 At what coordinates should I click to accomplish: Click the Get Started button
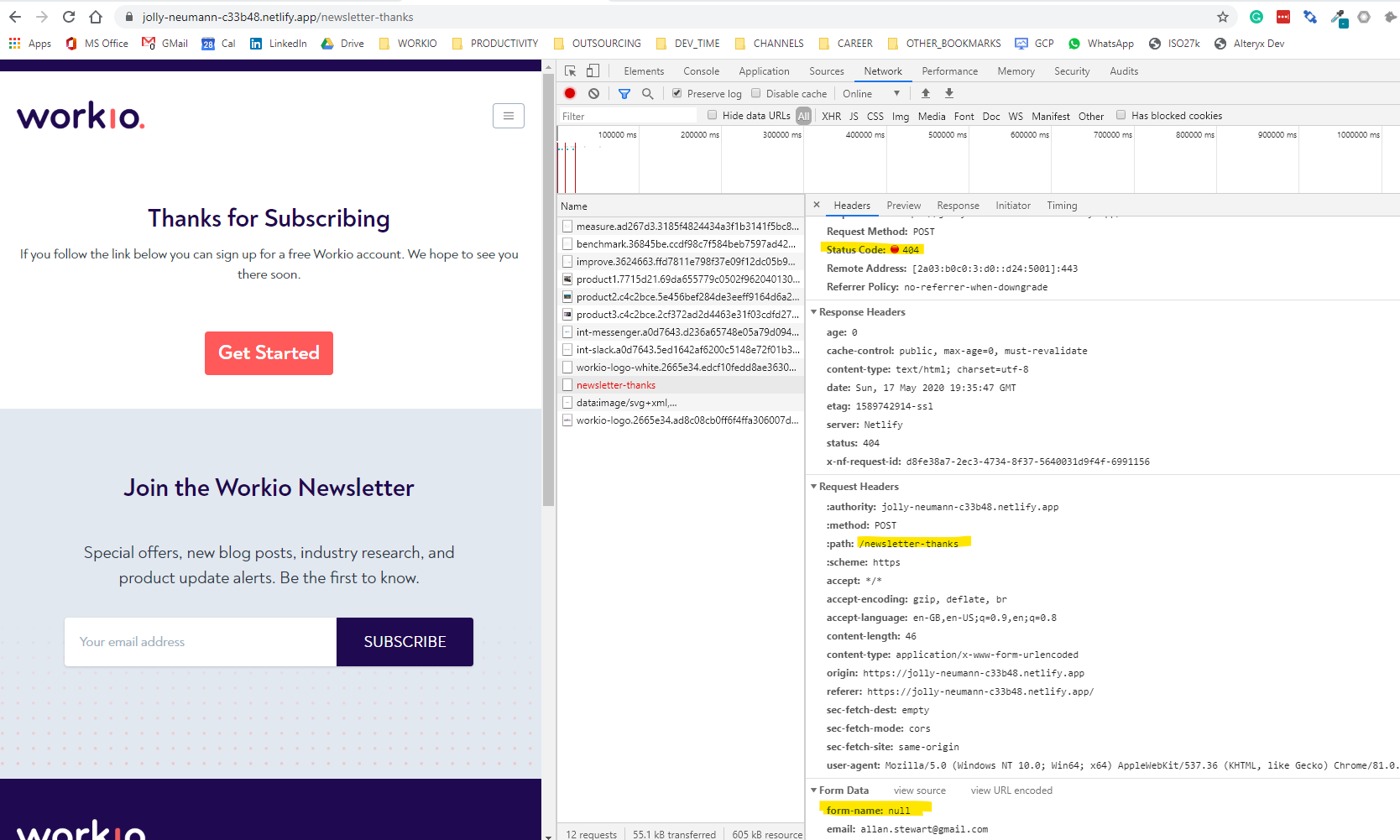pyautogui.click(x=269, y=353)
